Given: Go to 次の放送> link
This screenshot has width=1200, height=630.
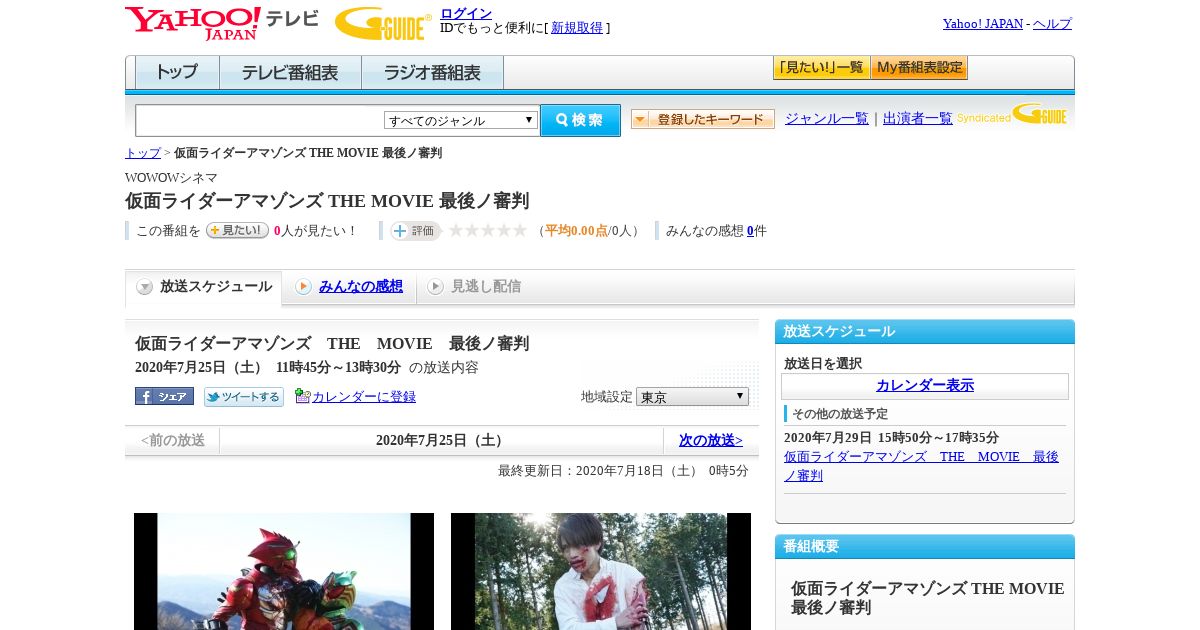Looking at the screenshot, I should pyautogui.click(x=711, y=440).
